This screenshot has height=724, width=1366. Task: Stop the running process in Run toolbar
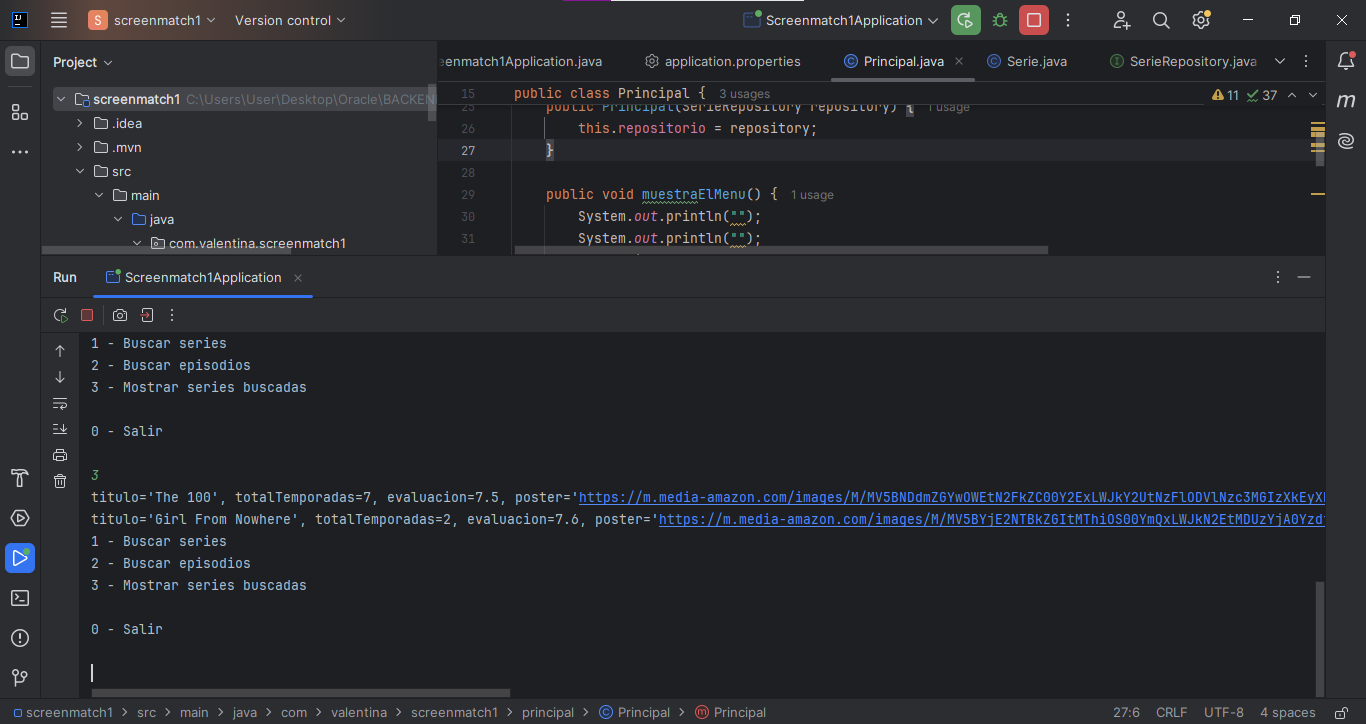(x=87, y=315)
